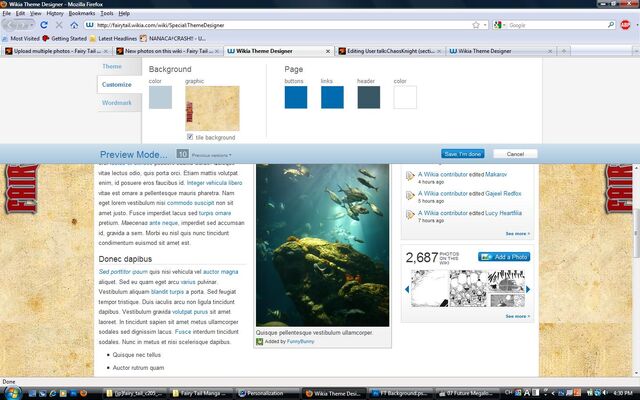
Task: Switch to Personalization window in taskbar
Action: (267, 393)
